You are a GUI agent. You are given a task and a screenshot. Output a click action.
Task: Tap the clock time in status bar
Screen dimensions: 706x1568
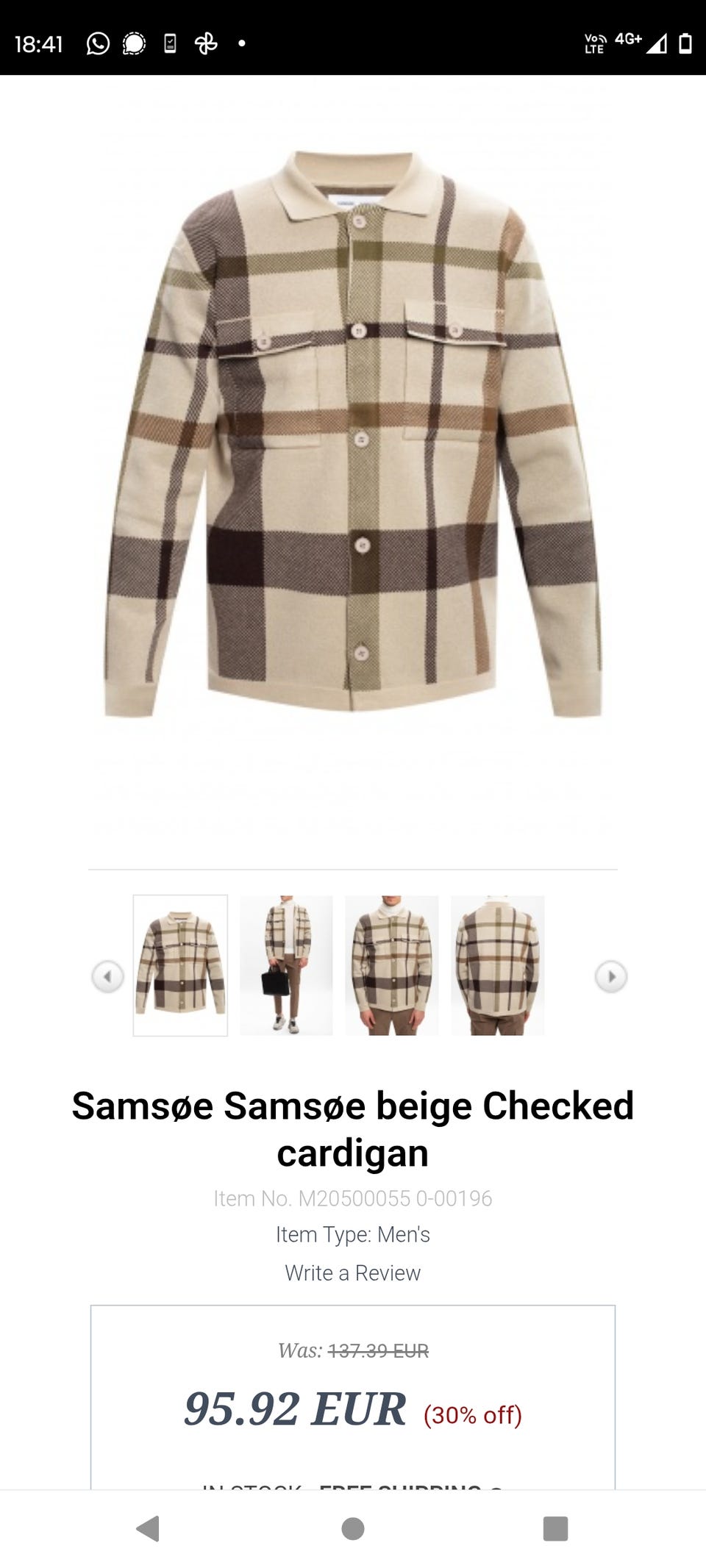tap(39, 44)
